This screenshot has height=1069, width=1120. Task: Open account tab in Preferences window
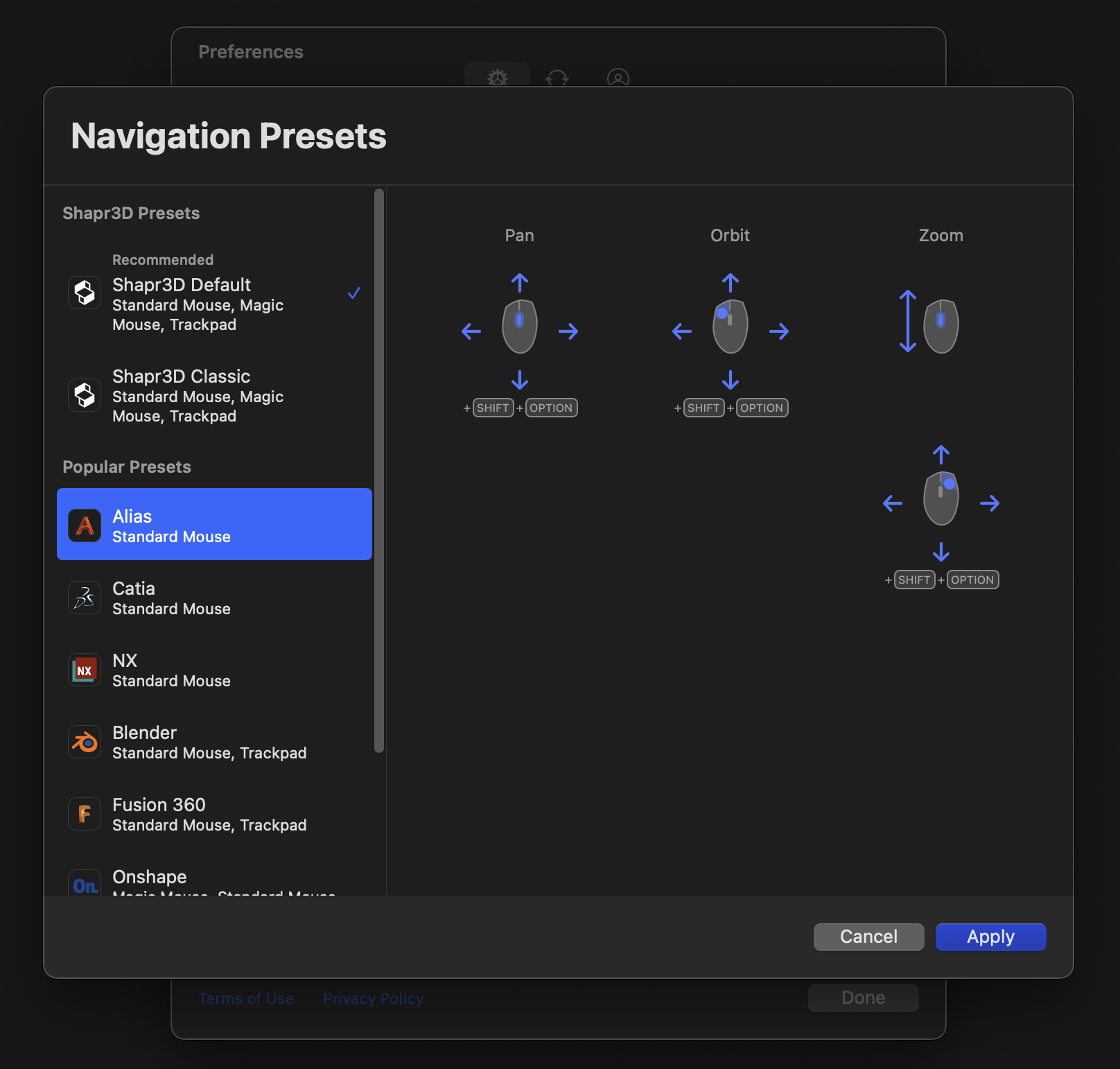[618, 78]
